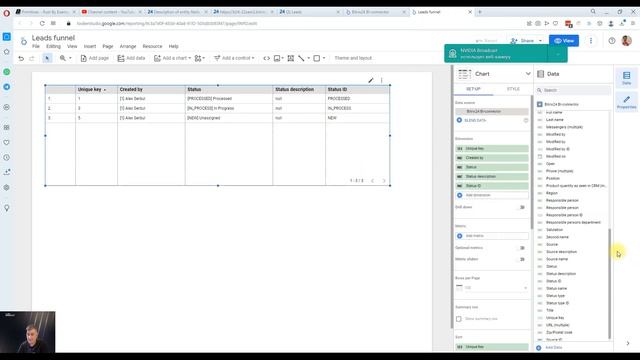Click the Search field in Data panel
The width and height of the screenshot is (640, 360).
point(573,90)
